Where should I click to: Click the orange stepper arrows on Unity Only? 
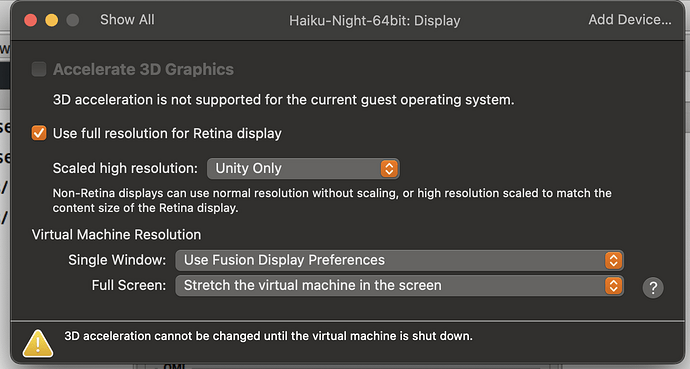tap(389, 168)
